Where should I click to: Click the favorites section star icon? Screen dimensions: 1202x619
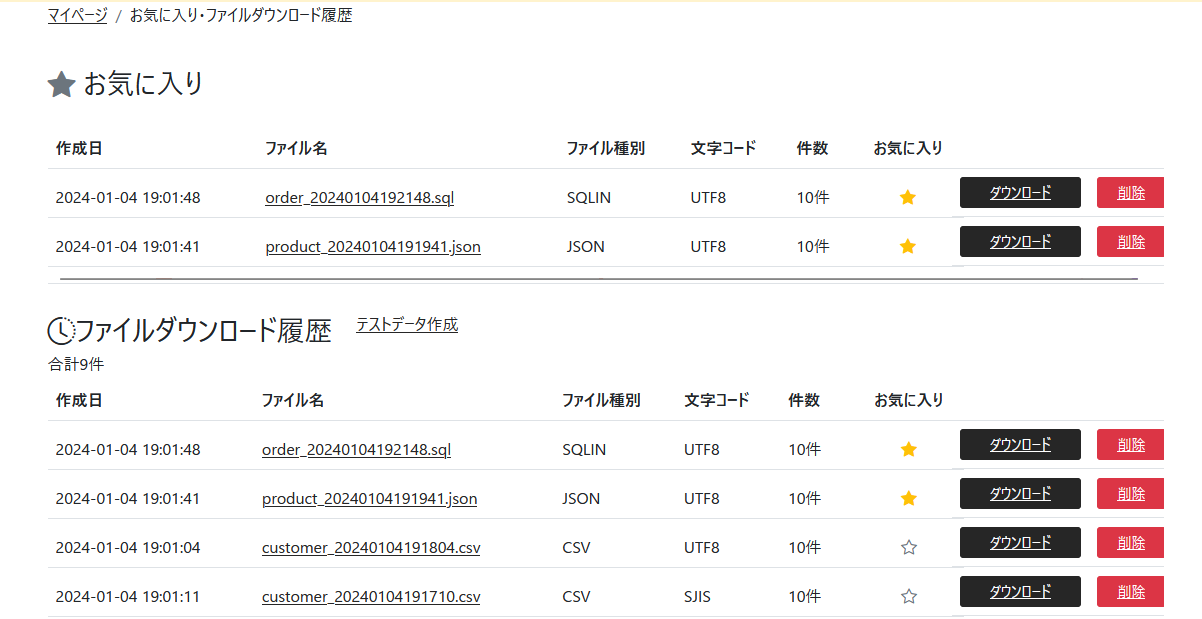pyautogui.click(x=62, y=85)
